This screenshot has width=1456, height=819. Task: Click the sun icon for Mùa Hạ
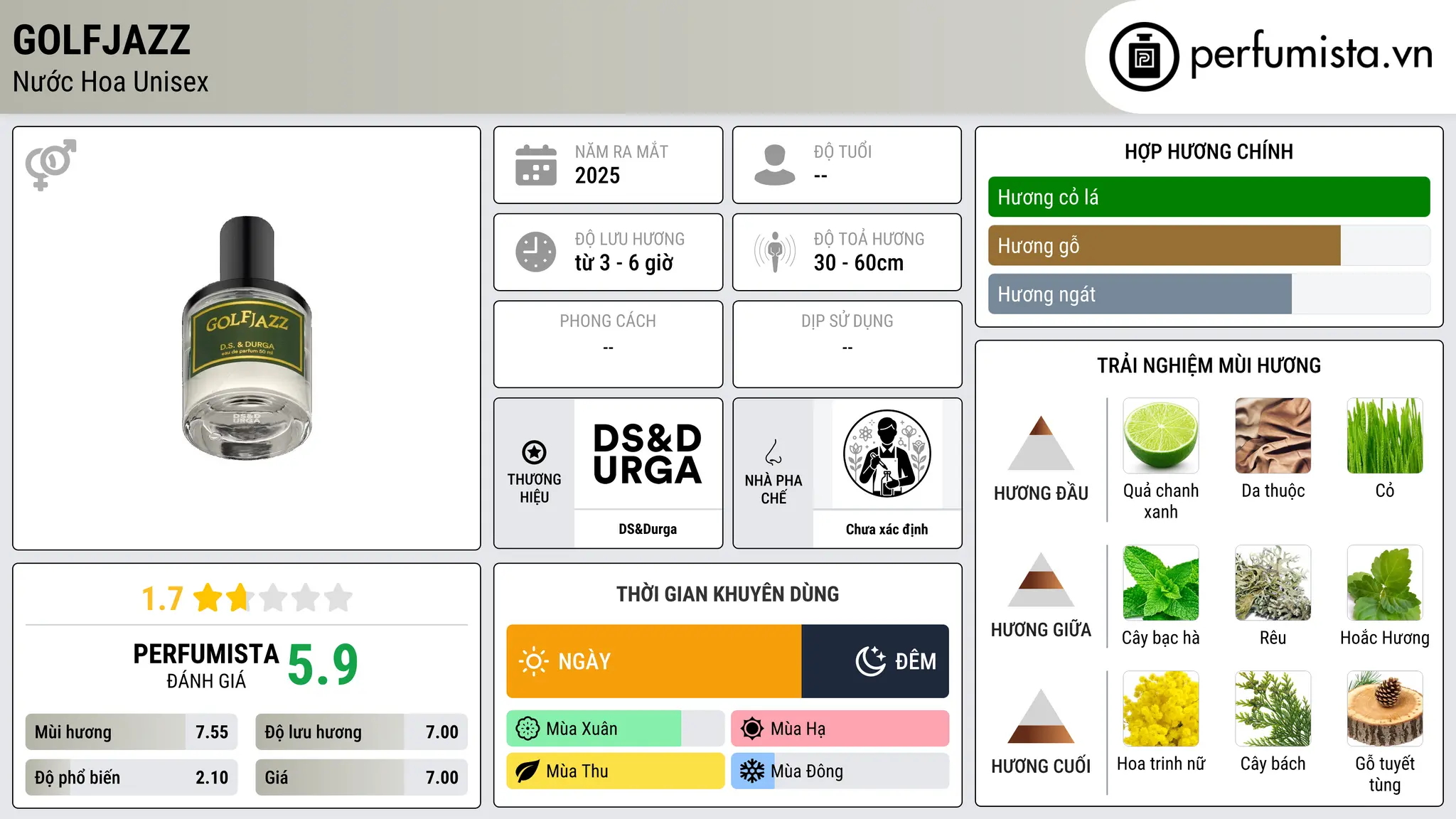(752, 729)
